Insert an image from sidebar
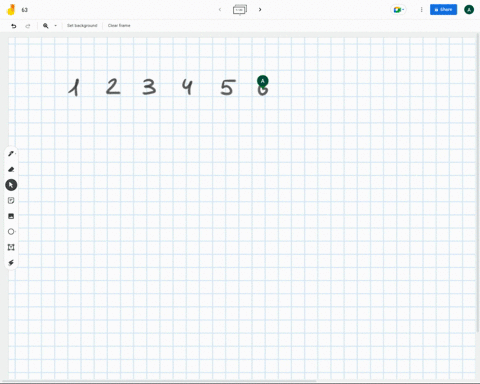This screenshot has height=384, width=480. (x=11, y=216)
